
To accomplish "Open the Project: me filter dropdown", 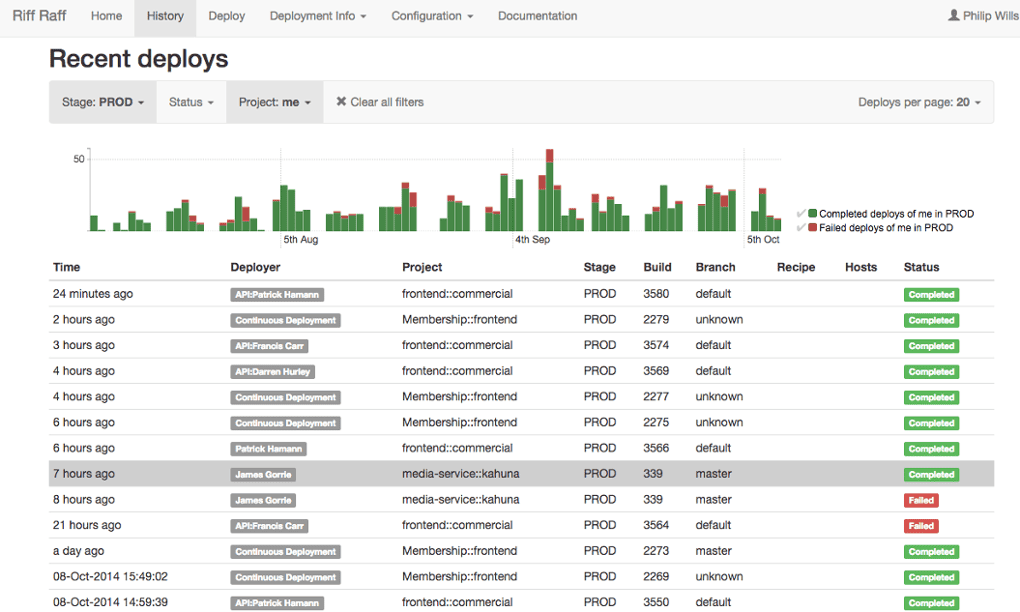I will click(x=274, y=102).
